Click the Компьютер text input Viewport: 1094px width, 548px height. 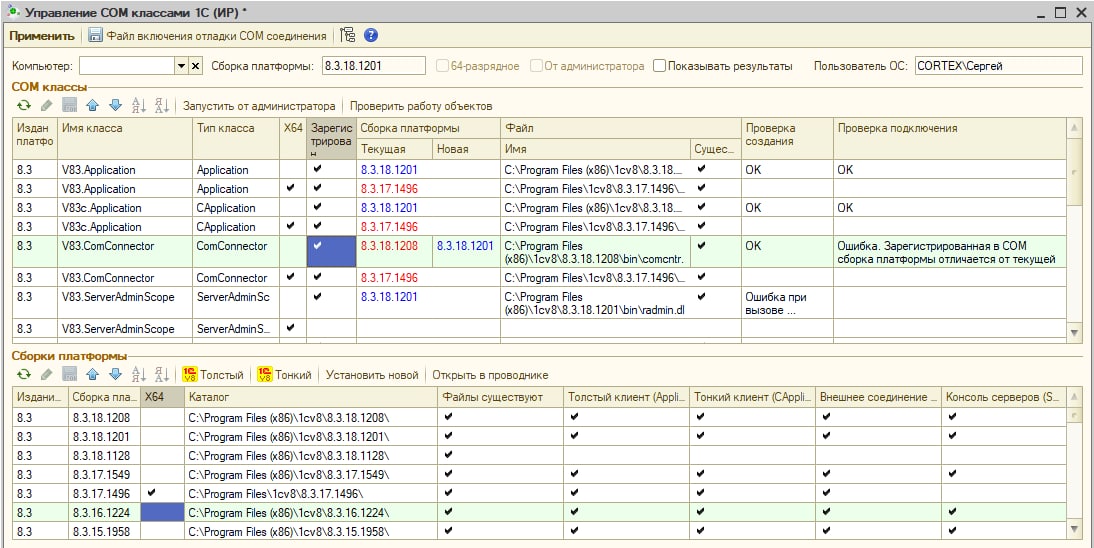127,66
